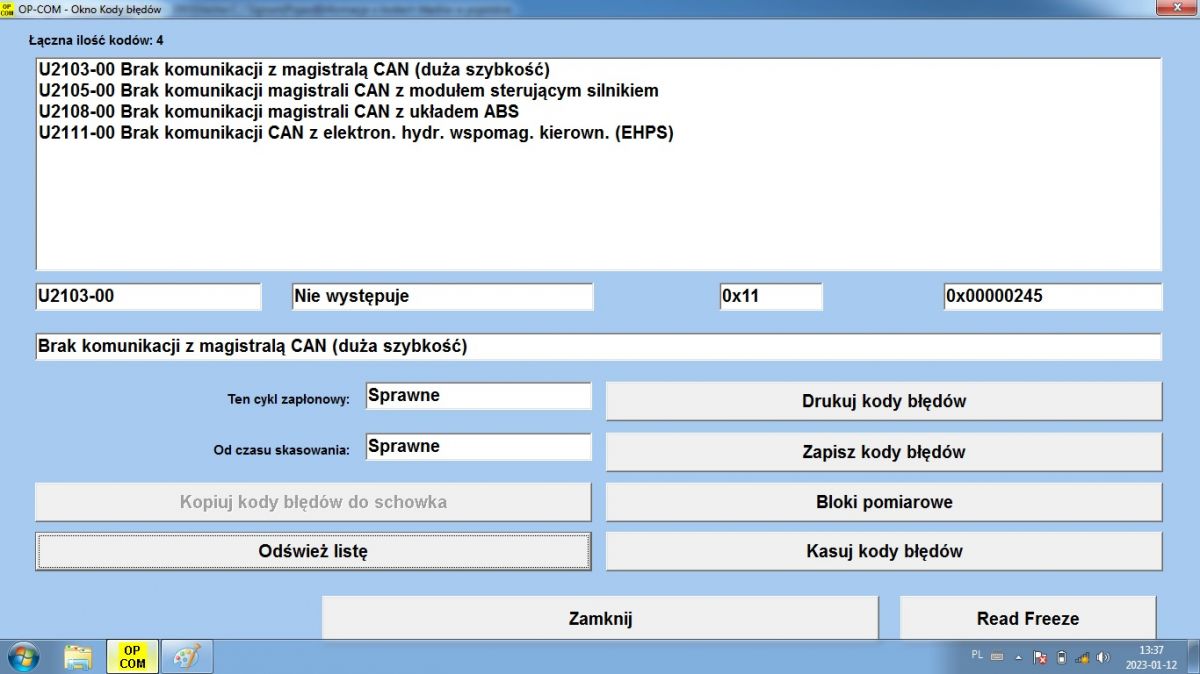
Task: Click the battery power tray icon
Action: point(1062,657)
